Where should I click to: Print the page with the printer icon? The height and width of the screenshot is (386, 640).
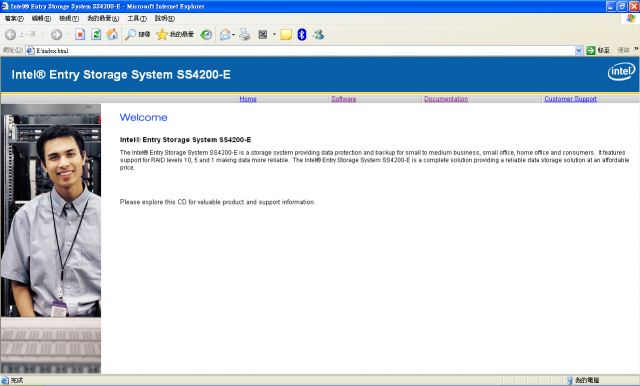(x=245, y=35)
